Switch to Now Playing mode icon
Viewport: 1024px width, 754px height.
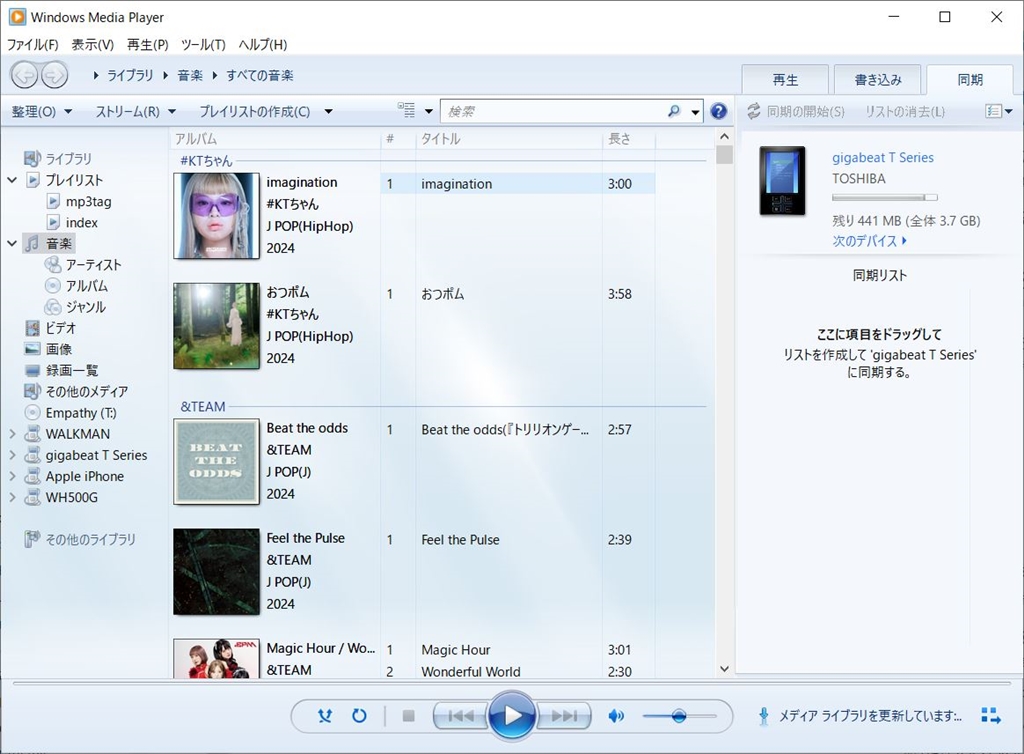tap(991, 715)
